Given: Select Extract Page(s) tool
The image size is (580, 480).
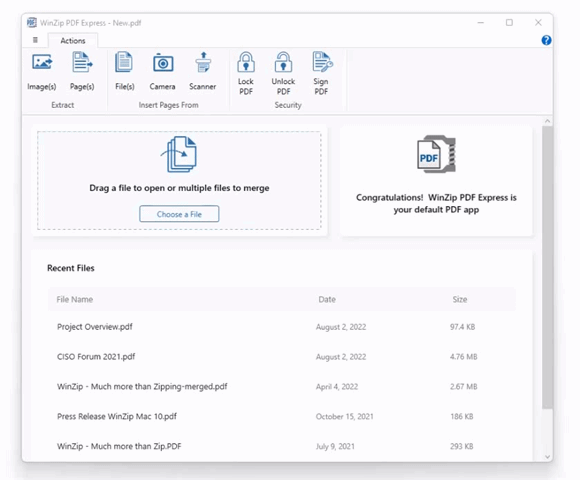Looking at the screenshot, I should 82,71.
